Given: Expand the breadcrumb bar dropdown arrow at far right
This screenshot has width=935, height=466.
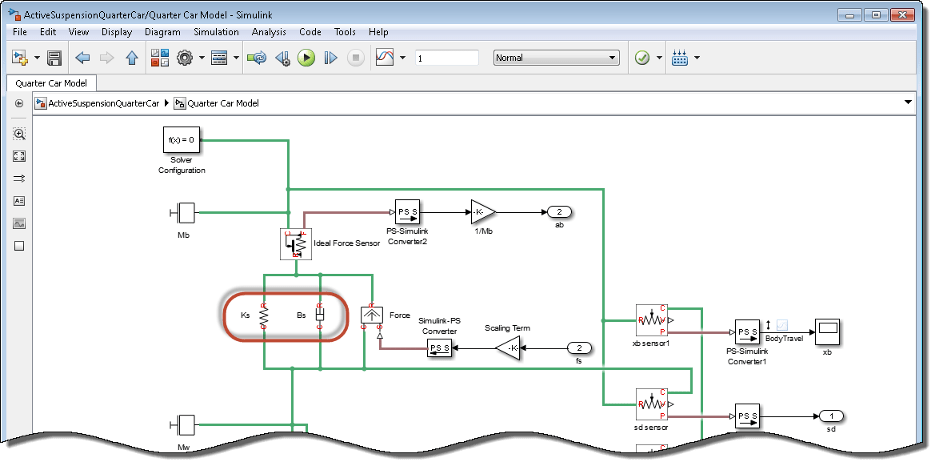Looking at the screenshot, I should (x=908, y=103).
